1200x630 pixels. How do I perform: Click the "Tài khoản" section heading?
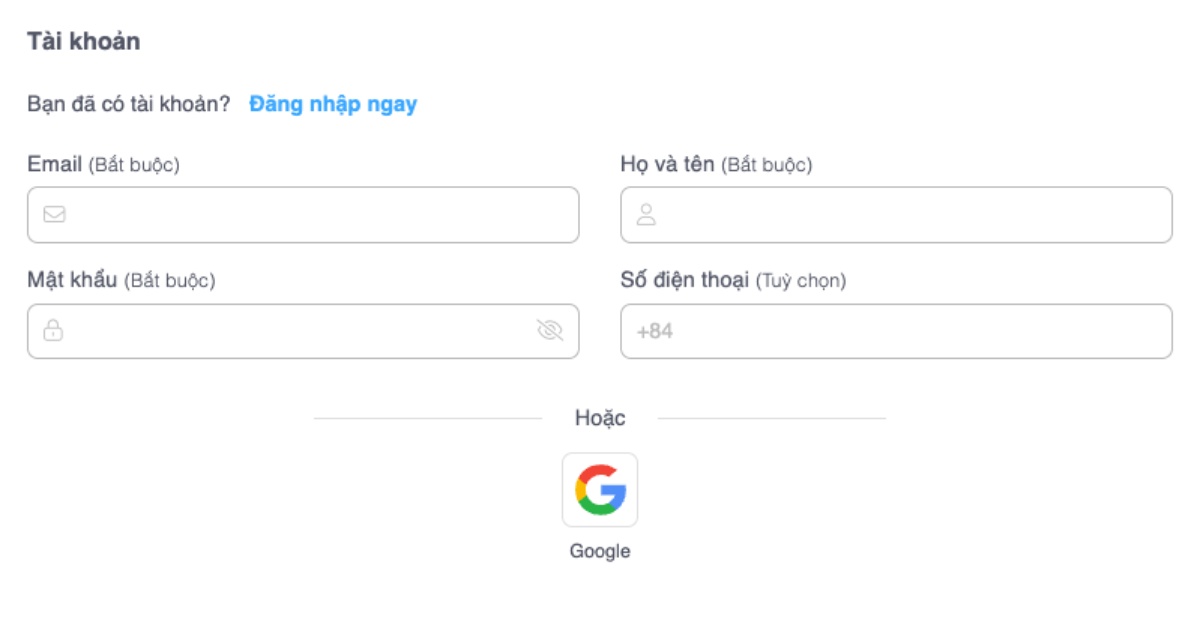pos(83,42)
